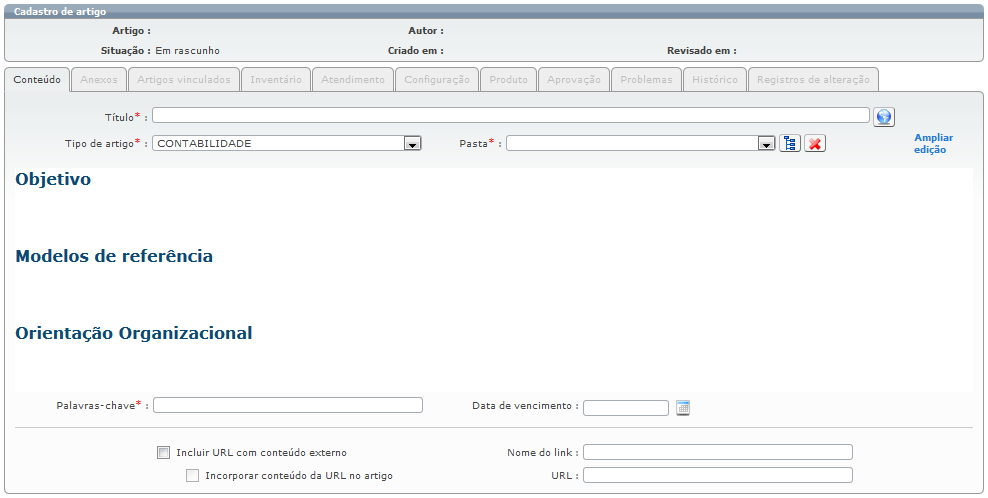Image resolution: width=988 pixels, height=498 pixels.
Task: Click into the Título text field
Action: (510, 115)
